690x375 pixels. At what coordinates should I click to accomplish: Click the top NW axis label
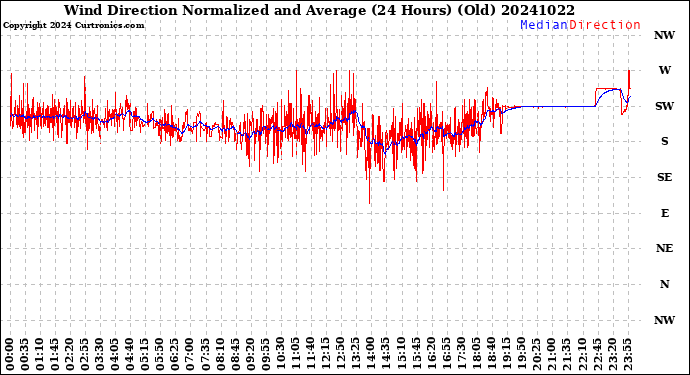[x=664, y=35]
